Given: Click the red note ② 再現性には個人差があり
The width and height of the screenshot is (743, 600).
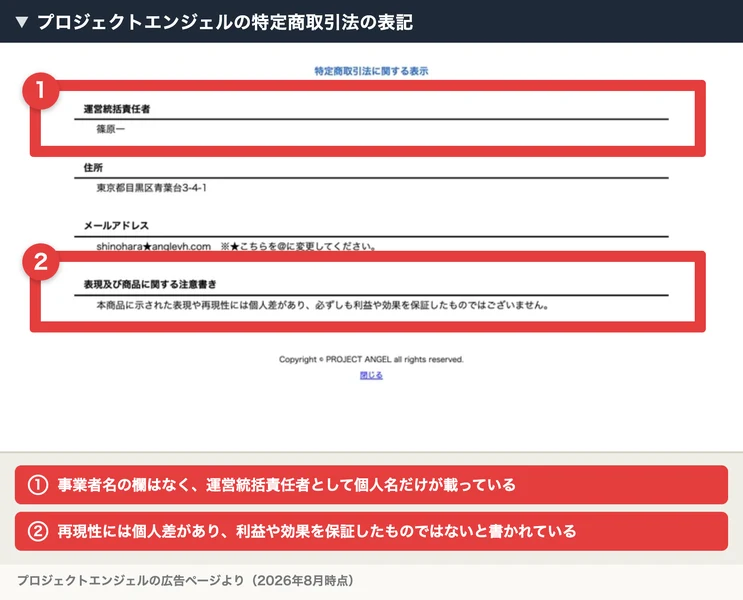Looking at the screenshot, I should pos(371,531).
